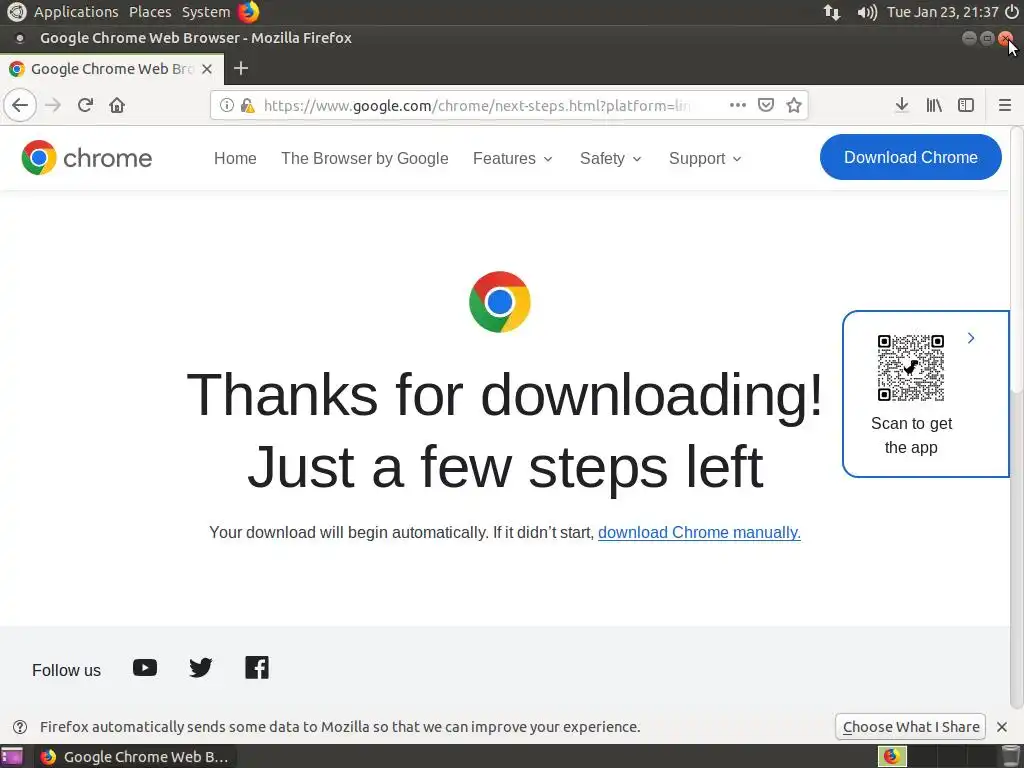Click the large Chrome logo in page

point(500,302)
